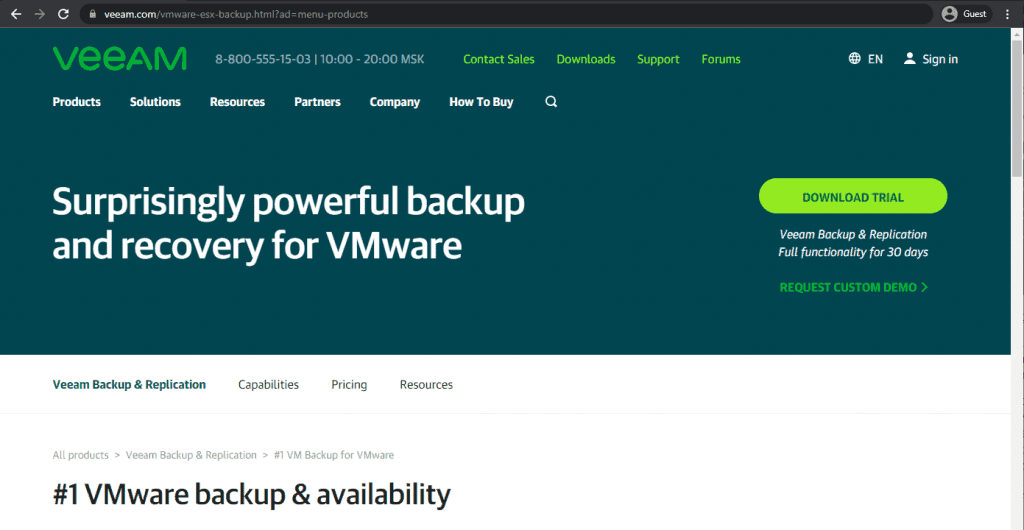1024x530 pixels.
Task: Open Chrome three-dot menu
Action: coord(1008,14)
